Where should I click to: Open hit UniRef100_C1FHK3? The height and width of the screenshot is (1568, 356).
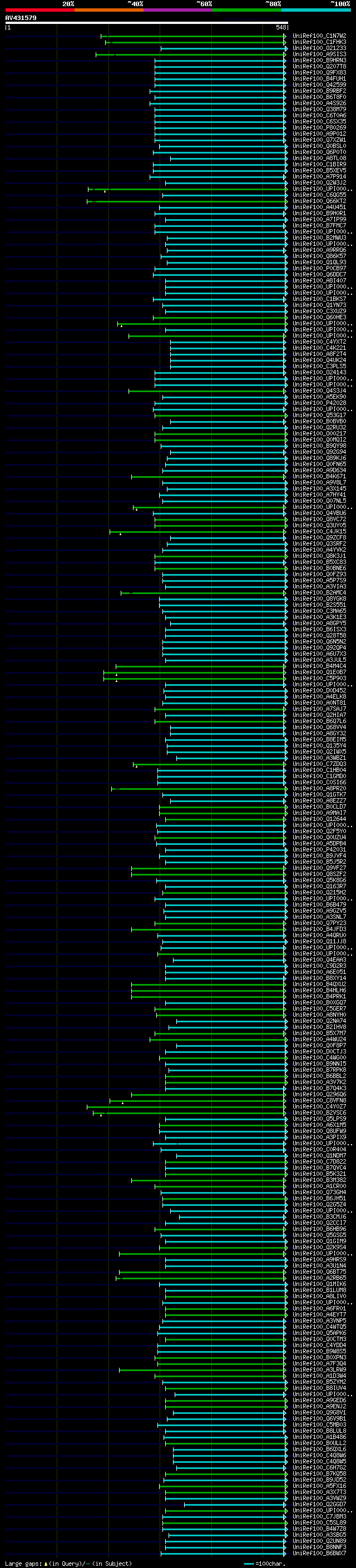319,42
